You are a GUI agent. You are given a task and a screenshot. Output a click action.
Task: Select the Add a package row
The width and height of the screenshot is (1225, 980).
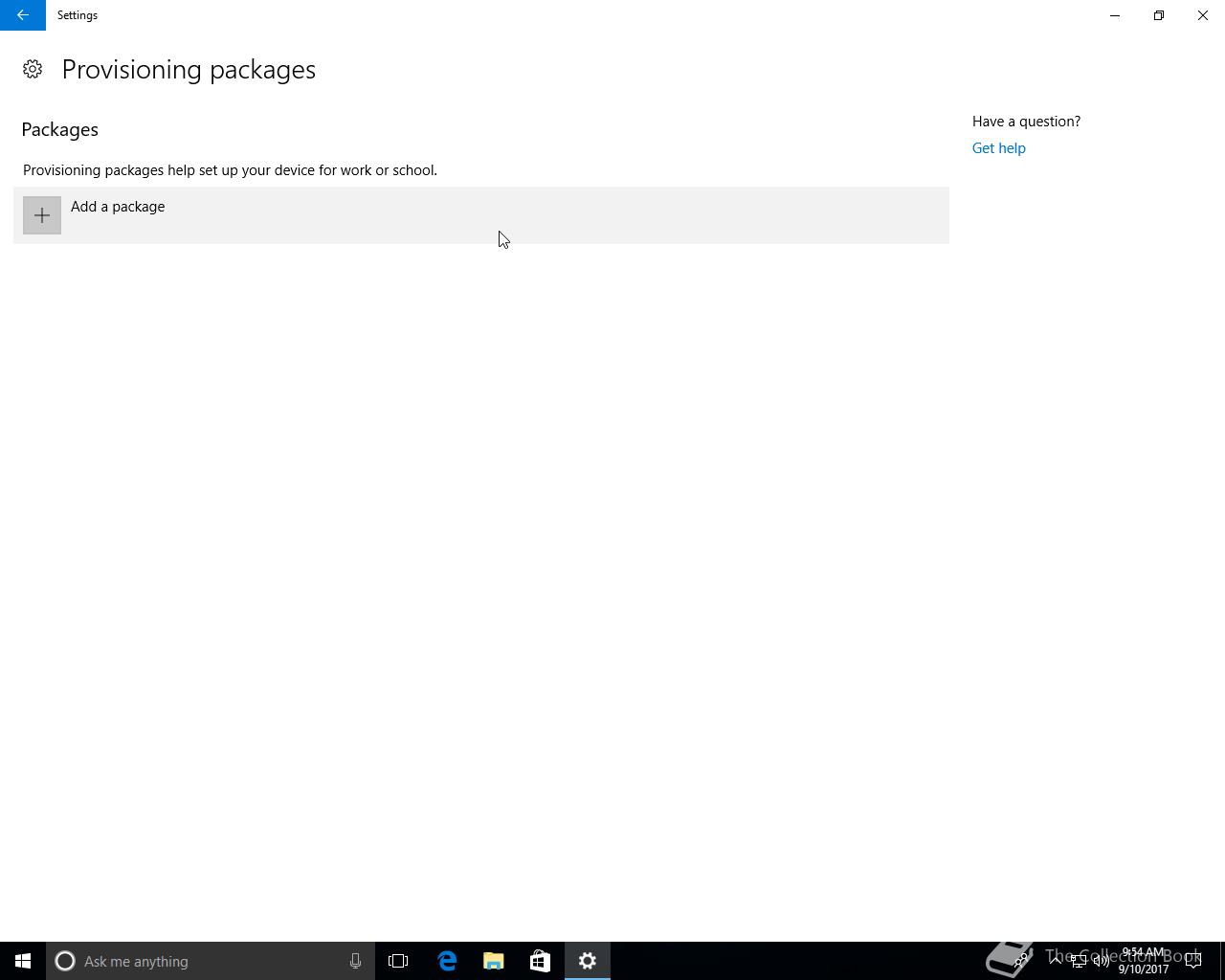481,215
